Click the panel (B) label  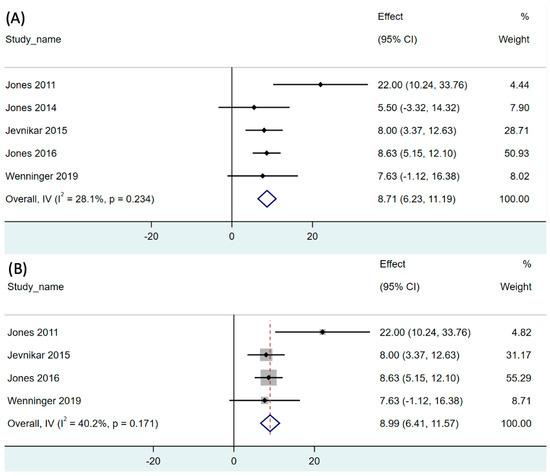[x=17, y=268]
